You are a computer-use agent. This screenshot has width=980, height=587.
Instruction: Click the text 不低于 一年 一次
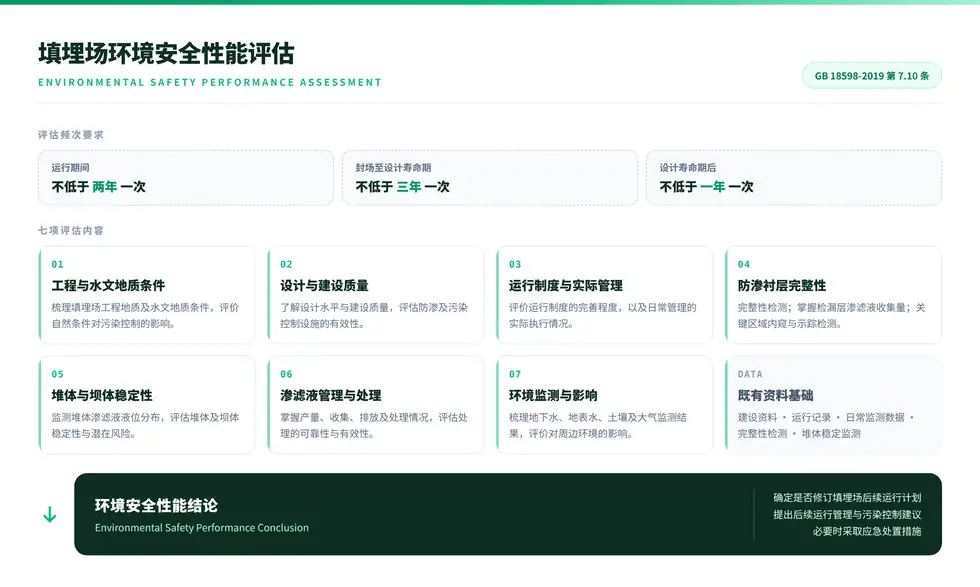[707, 186]
